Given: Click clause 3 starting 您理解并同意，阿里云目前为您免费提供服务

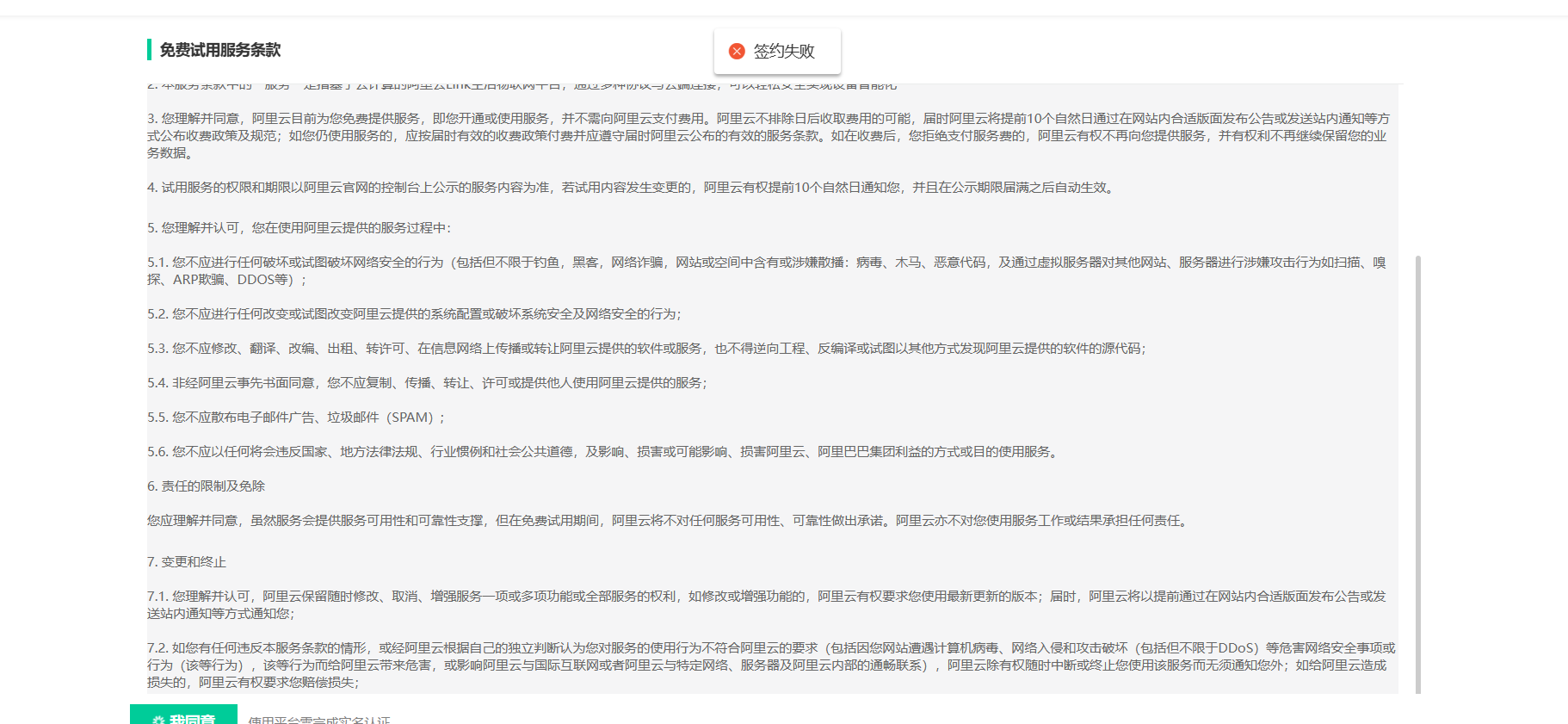Looking at the screenshot, I should pos(769,135).
